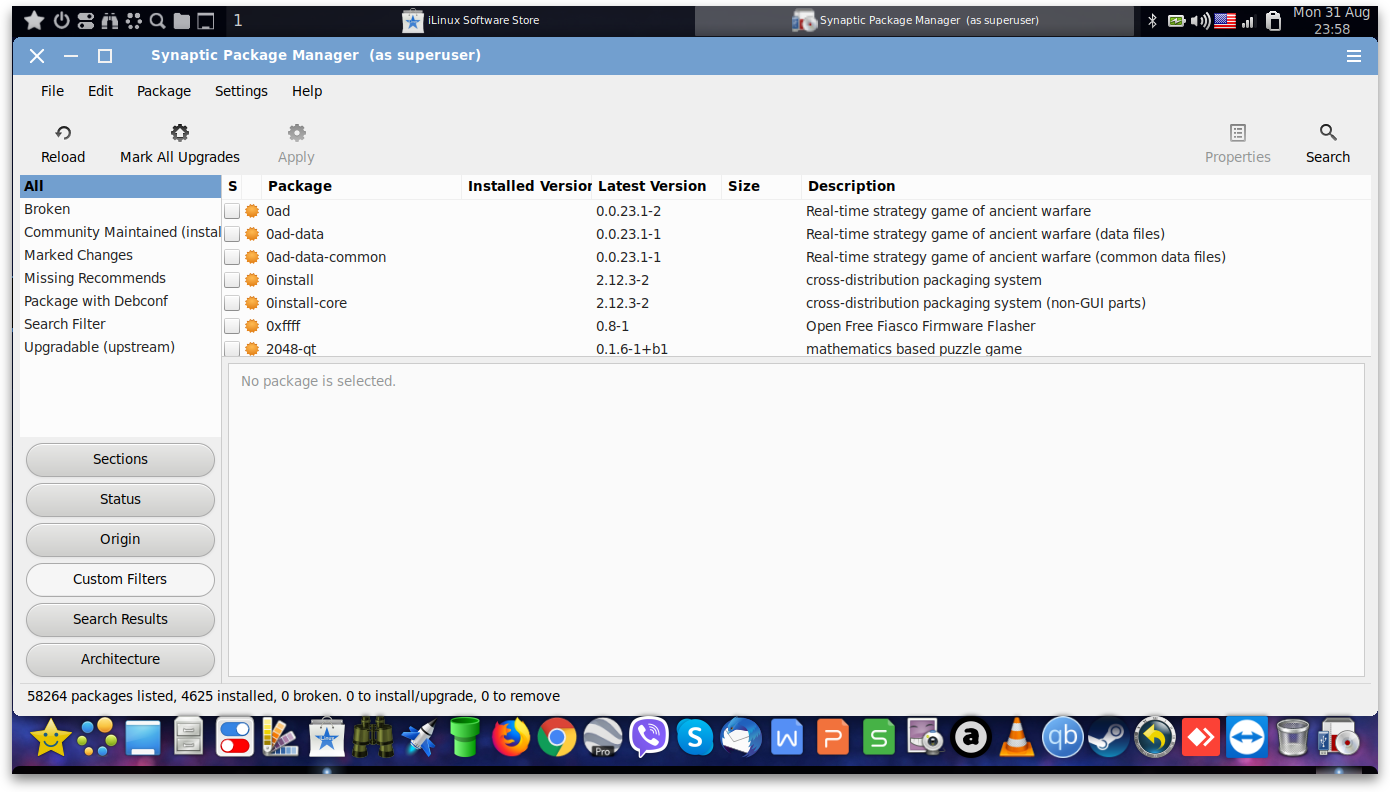Click the Sections filter button
This screenshot has height=792, width=1390.
120,459
